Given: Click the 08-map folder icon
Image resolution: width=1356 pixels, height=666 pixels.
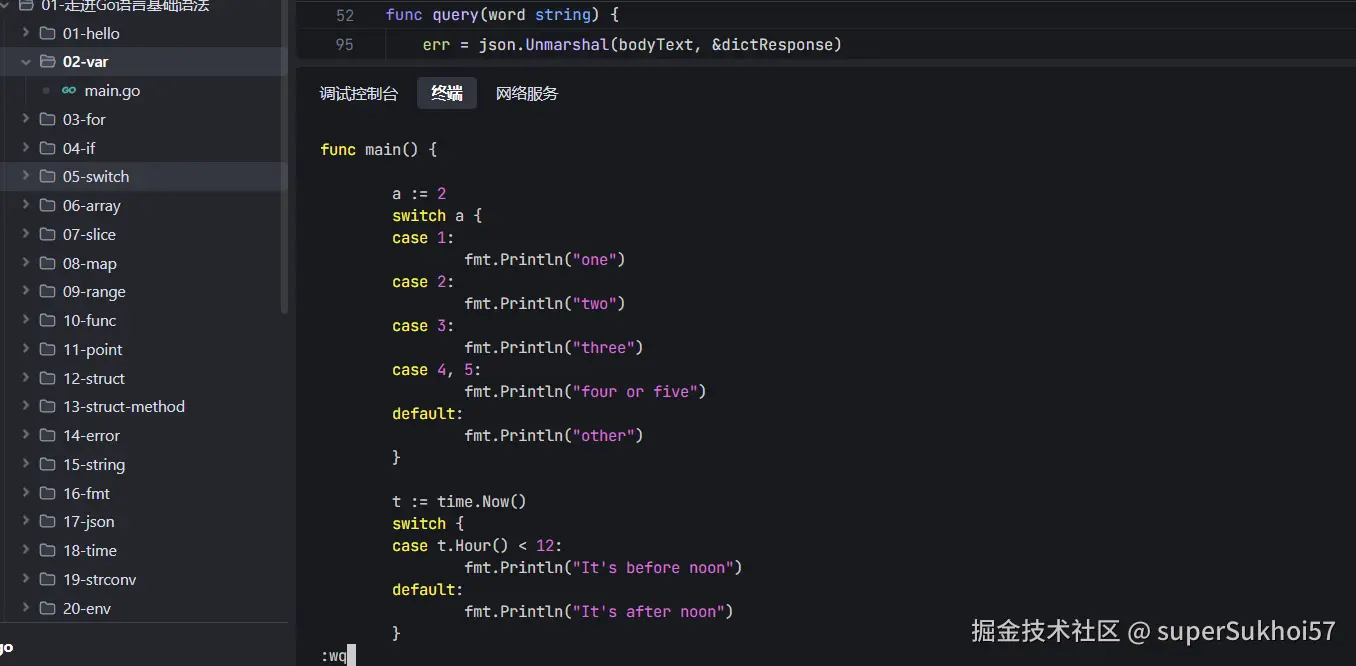Looking at the screenshot, I should click(47, 263).
